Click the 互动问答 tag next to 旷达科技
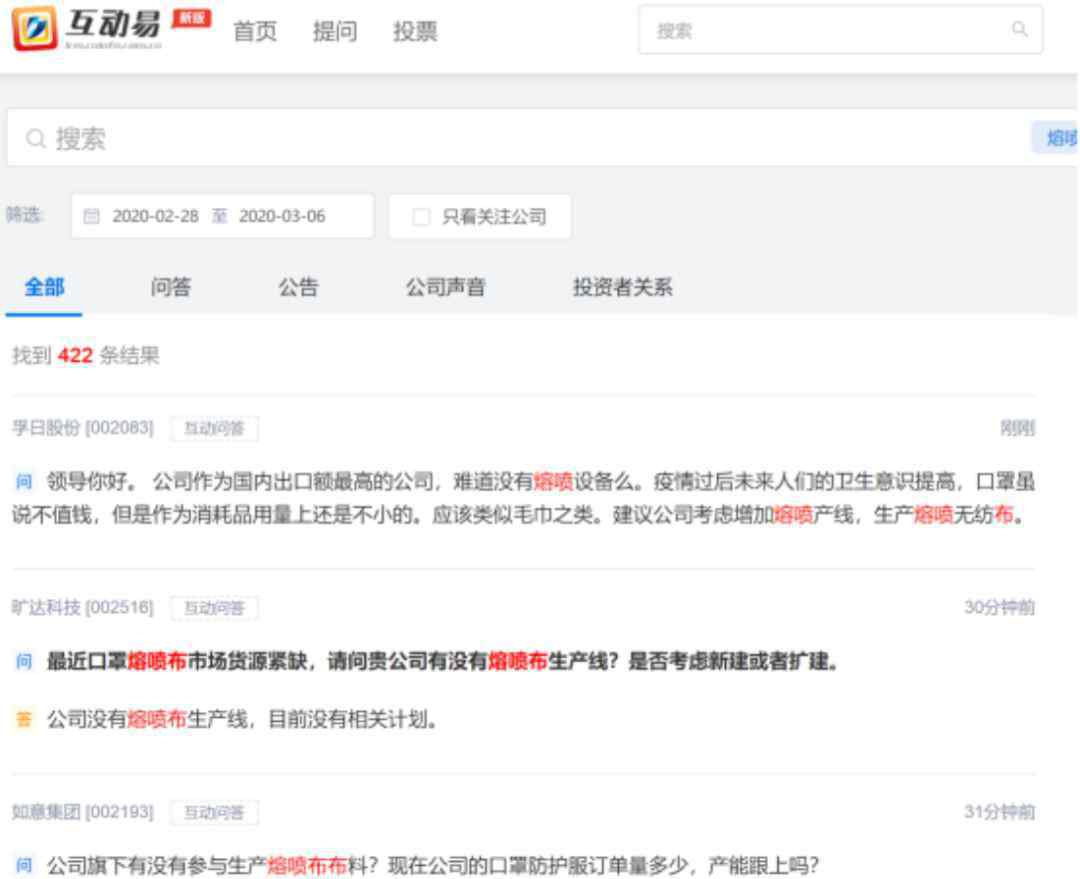 [214, 608]
